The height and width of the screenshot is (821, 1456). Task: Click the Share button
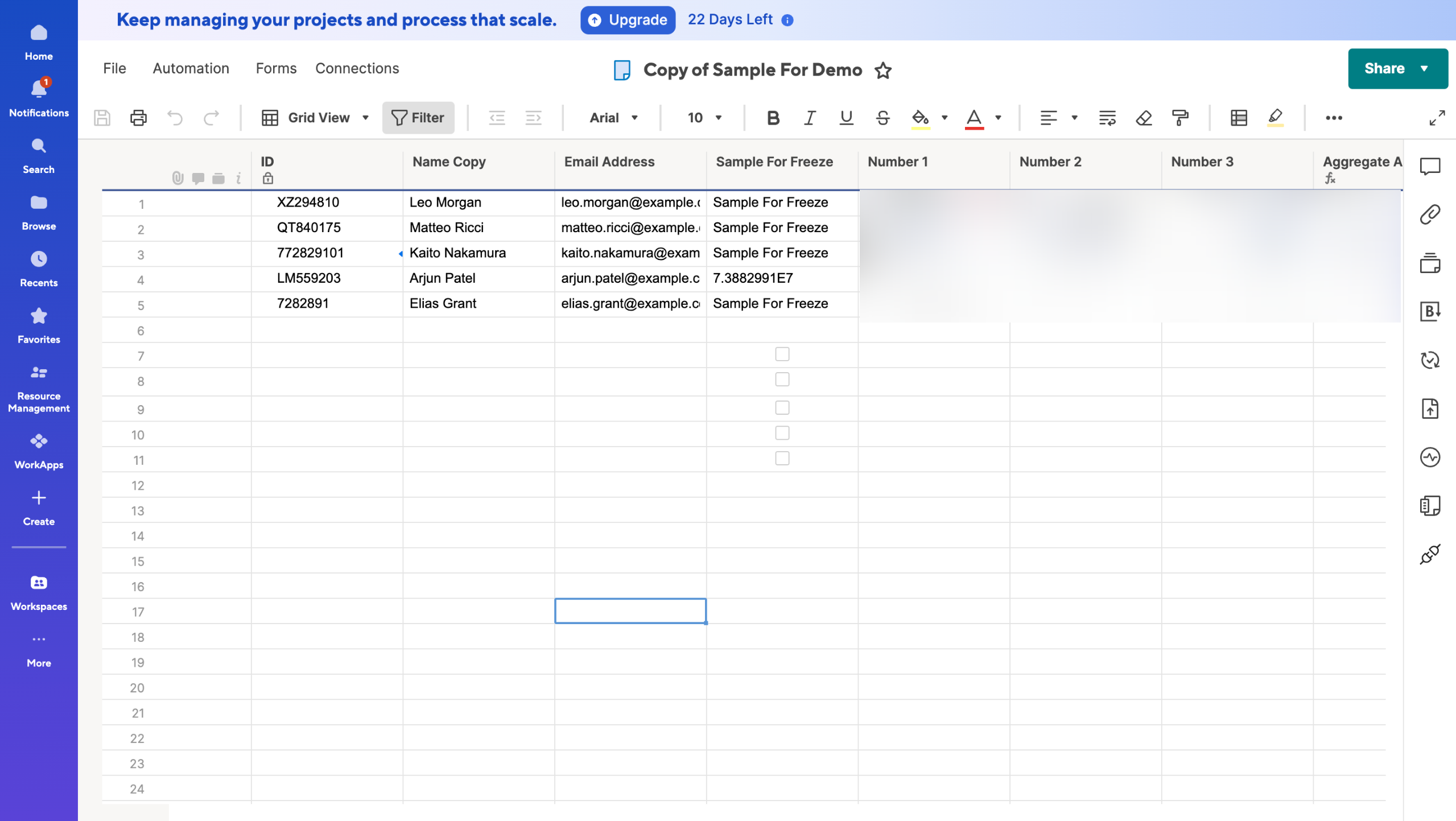coord(1384,68)
